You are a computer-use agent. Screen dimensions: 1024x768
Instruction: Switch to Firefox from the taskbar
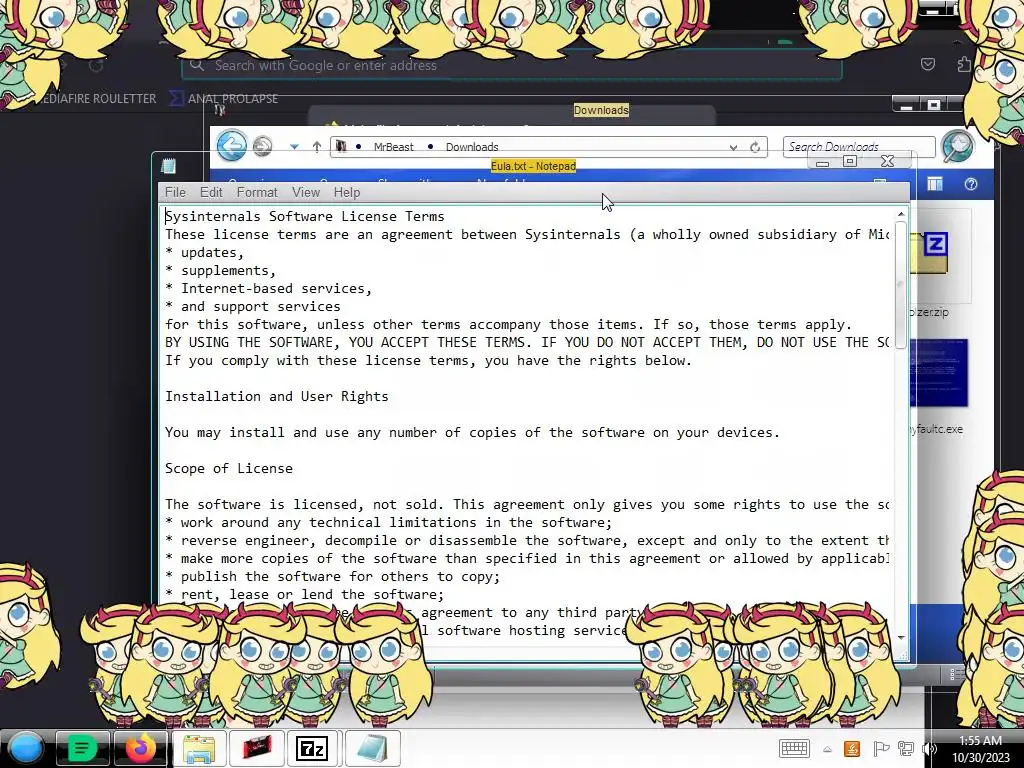(x=140, y=748)
